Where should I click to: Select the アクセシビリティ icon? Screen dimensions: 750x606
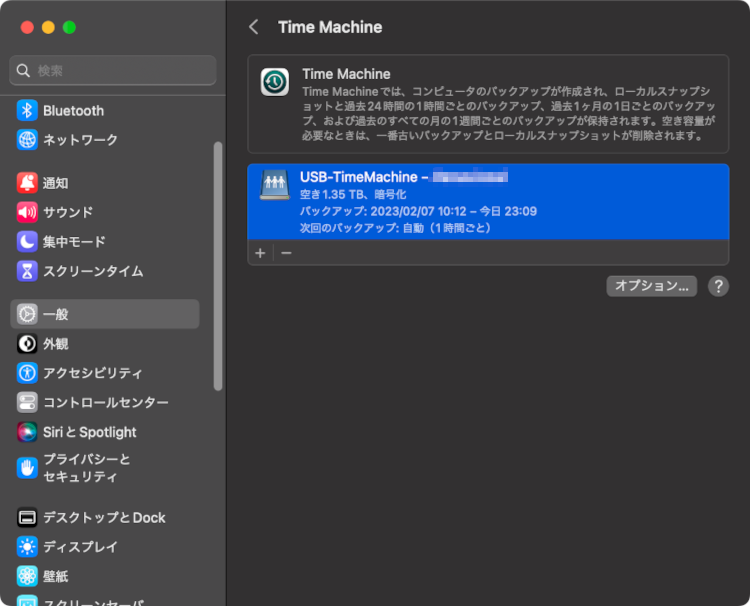(x=27, y=373)
